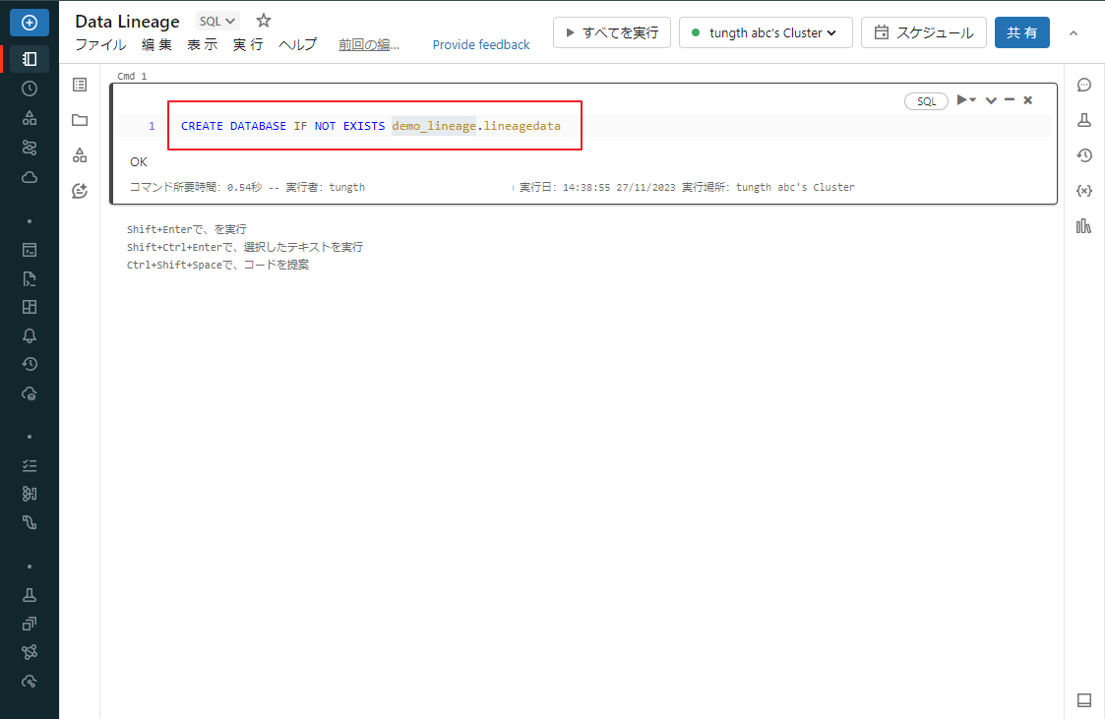This screenshot has width=1105, height=719.
Task: Collapse the notebook header with top chevron
Action: (x=1073, y=33)
